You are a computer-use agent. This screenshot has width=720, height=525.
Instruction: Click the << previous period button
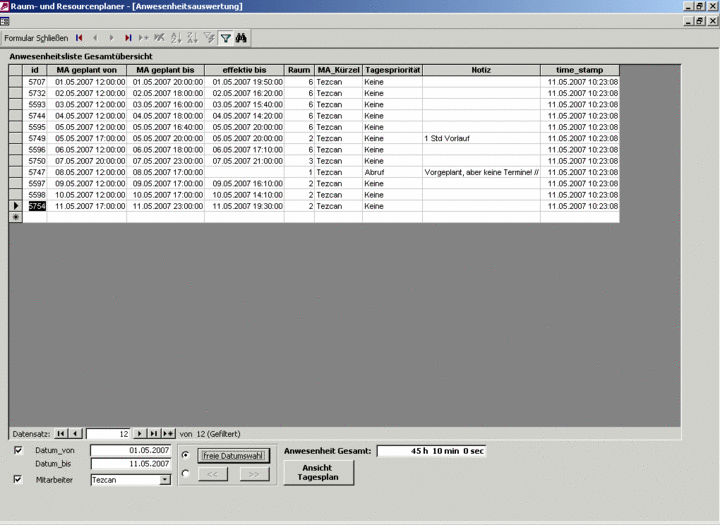(213, 474)
